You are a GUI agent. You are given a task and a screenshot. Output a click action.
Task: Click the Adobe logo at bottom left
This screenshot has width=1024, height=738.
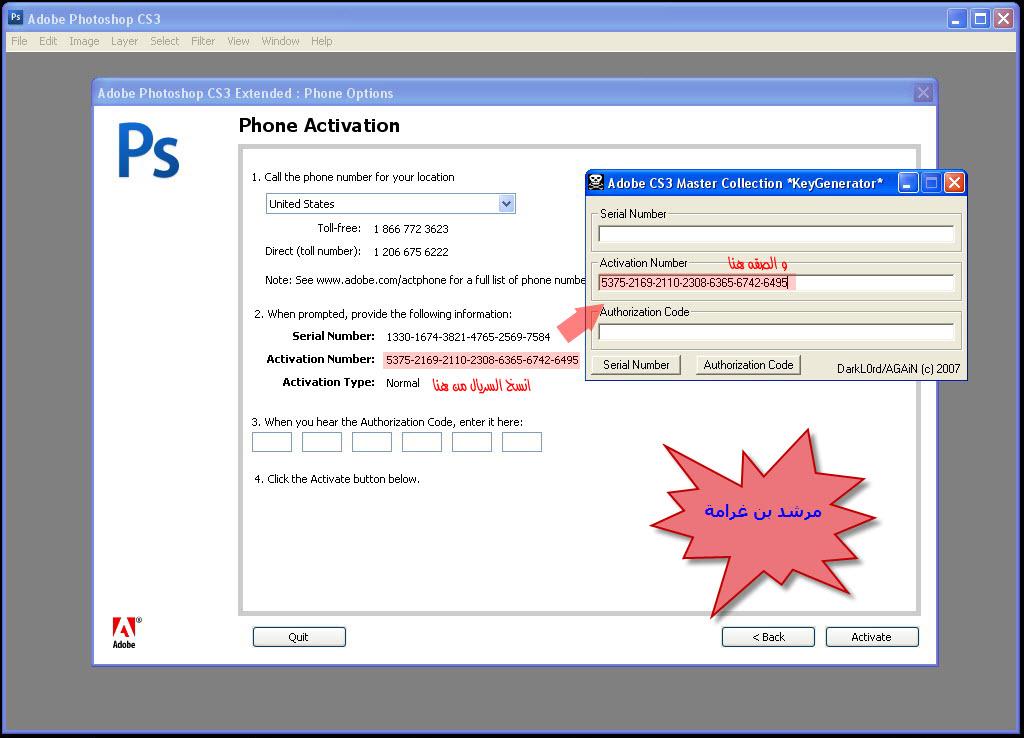pos(125,632)
